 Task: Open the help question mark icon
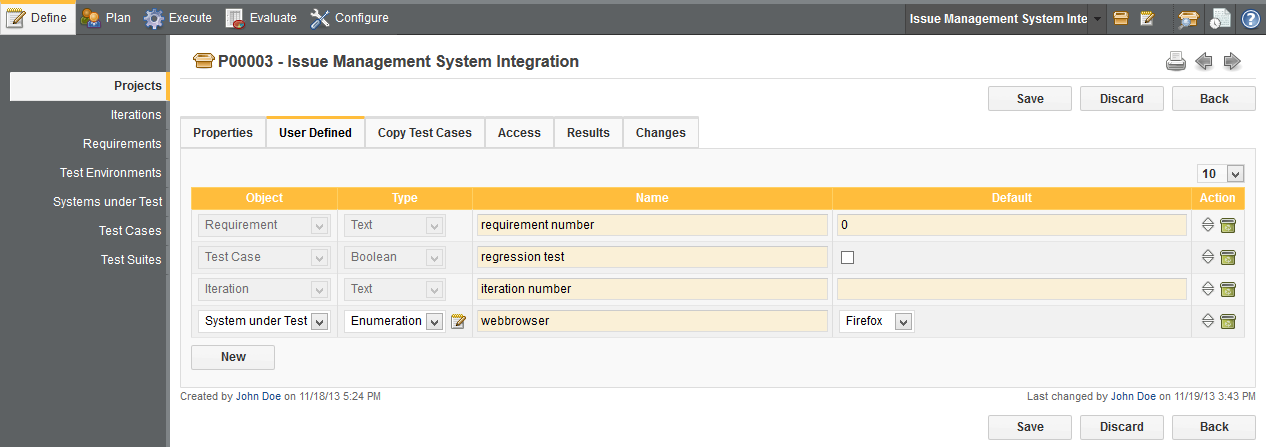pos(1251,19)
